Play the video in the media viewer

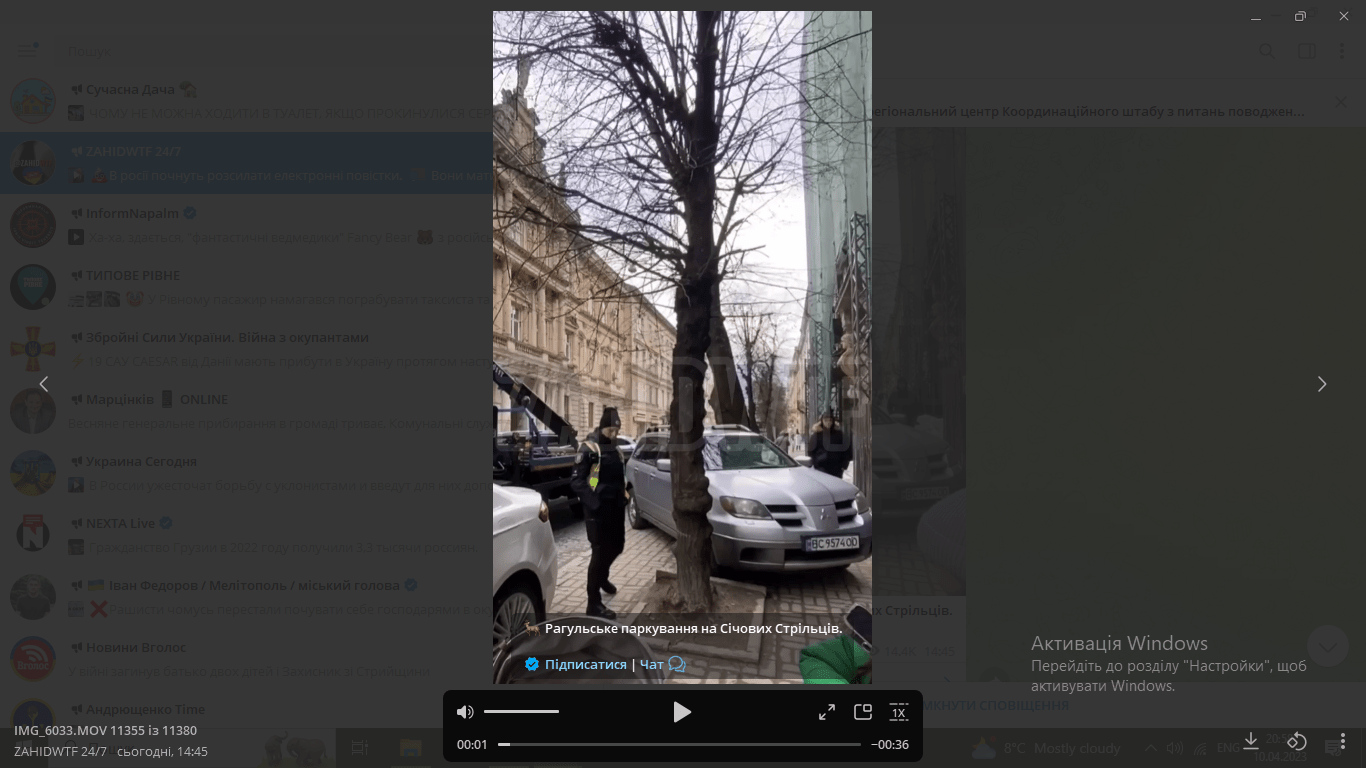click(x=682, y=712)
